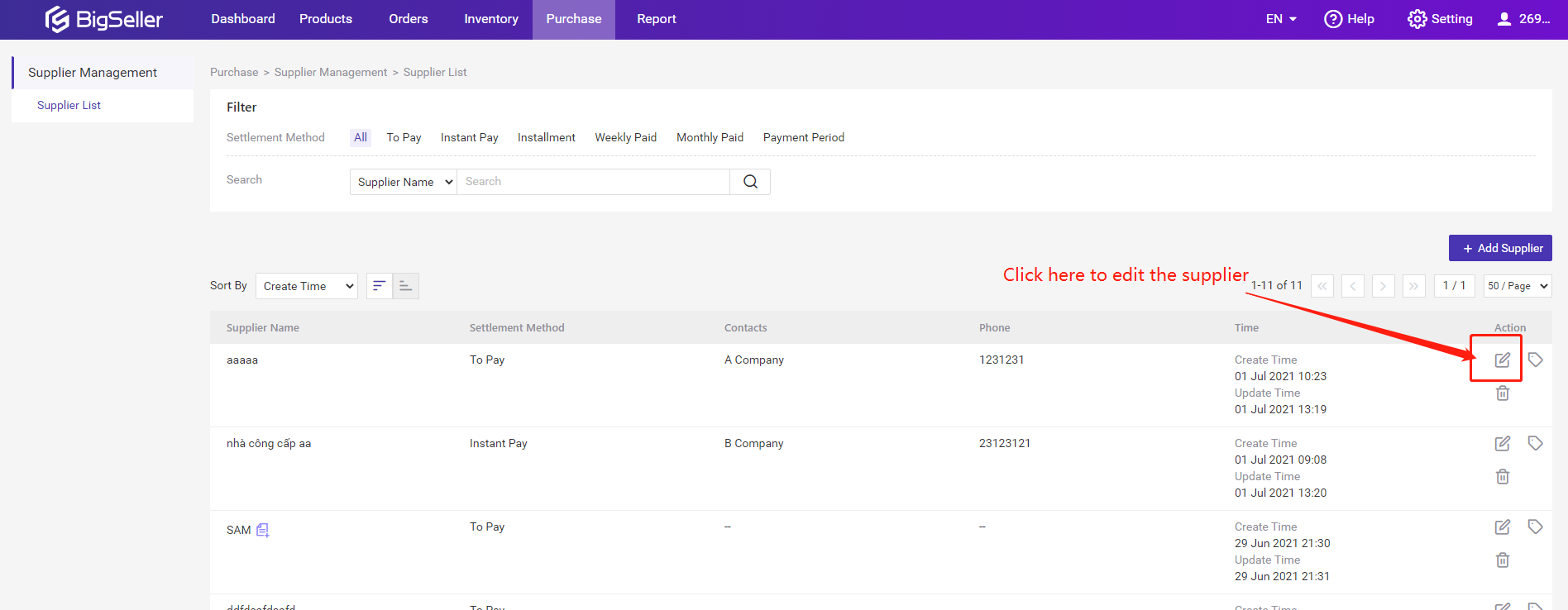
Task: Open the 50 / Page size dropdown
Action: [x=1518, y=286]
